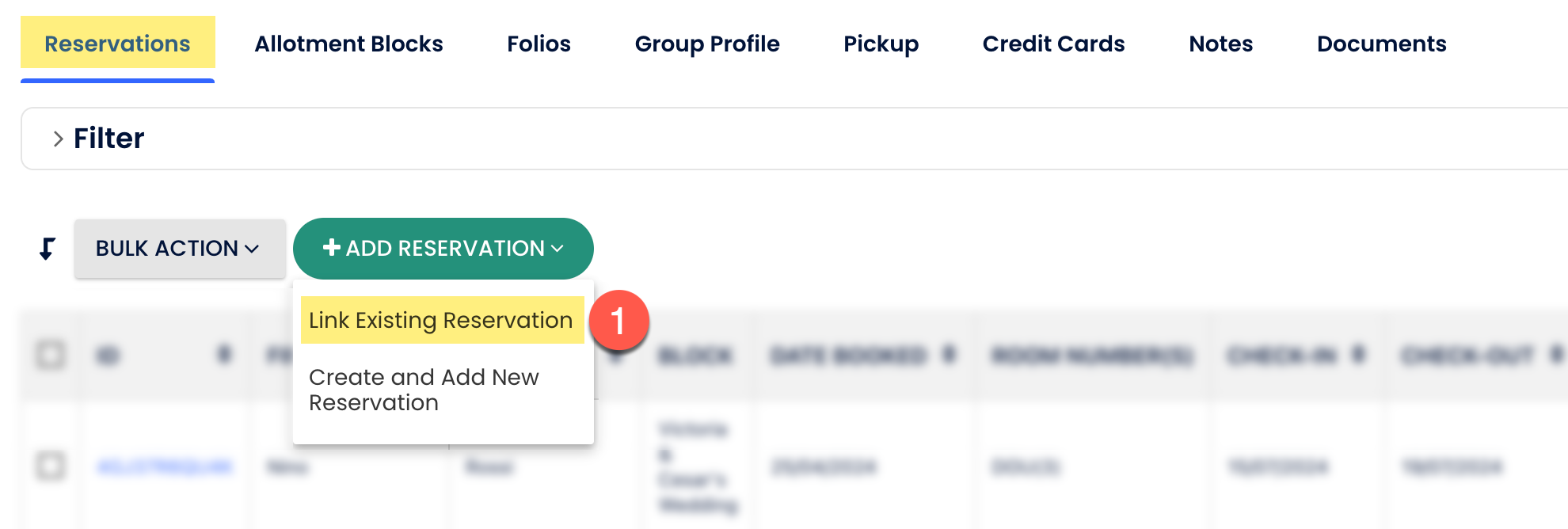Sort by Check-In column icon
The width and height of the screenshot is (1568, 529).
click(1358, 355)
